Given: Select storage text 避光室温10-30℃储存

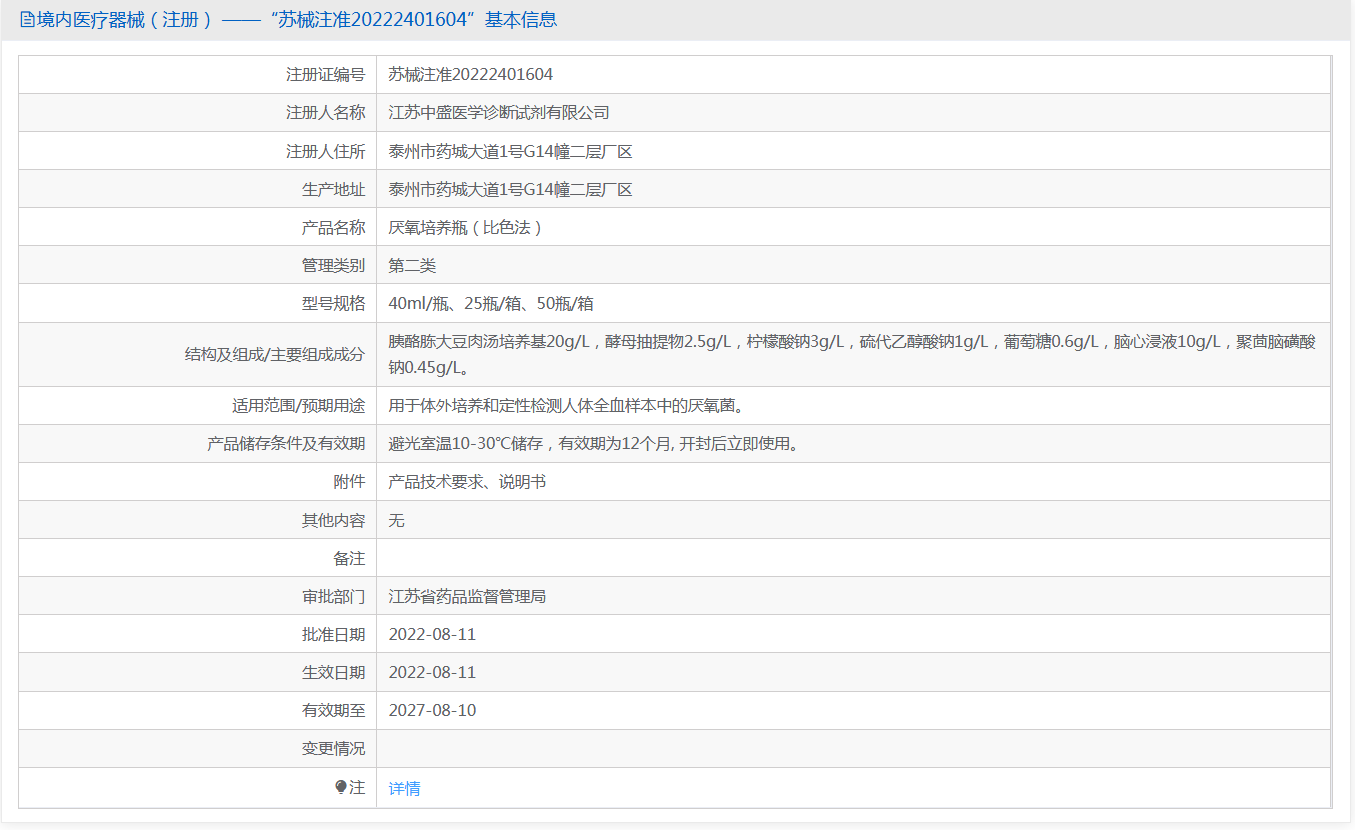Looking at the screenshot, I should 595,443.
